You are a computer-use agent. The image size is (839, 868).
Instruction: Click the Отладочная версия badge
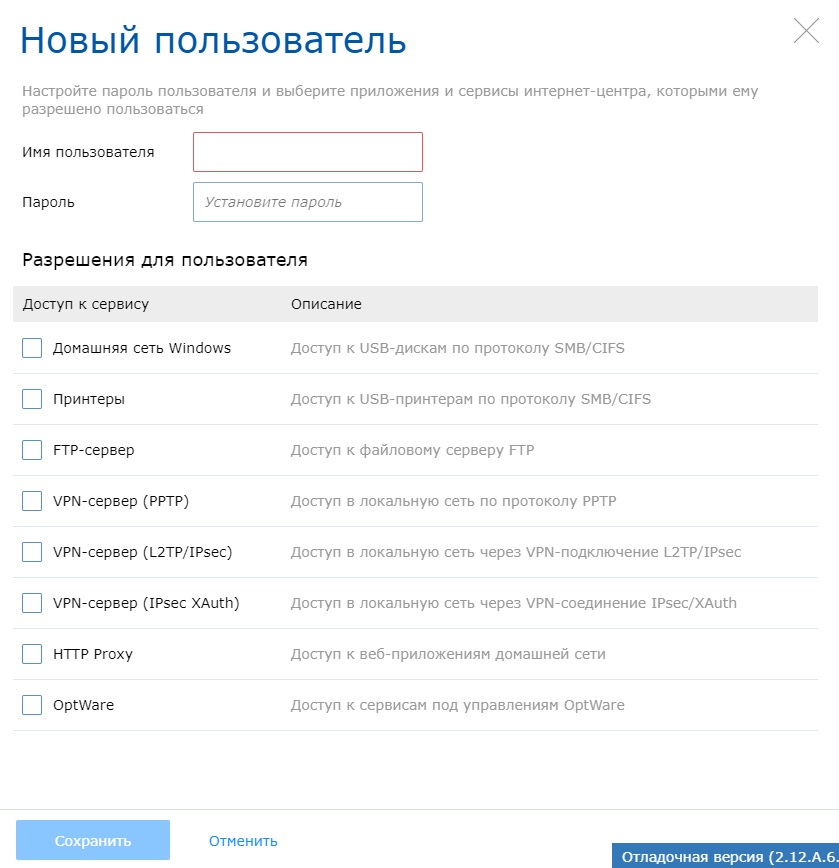tap(726, 856)
